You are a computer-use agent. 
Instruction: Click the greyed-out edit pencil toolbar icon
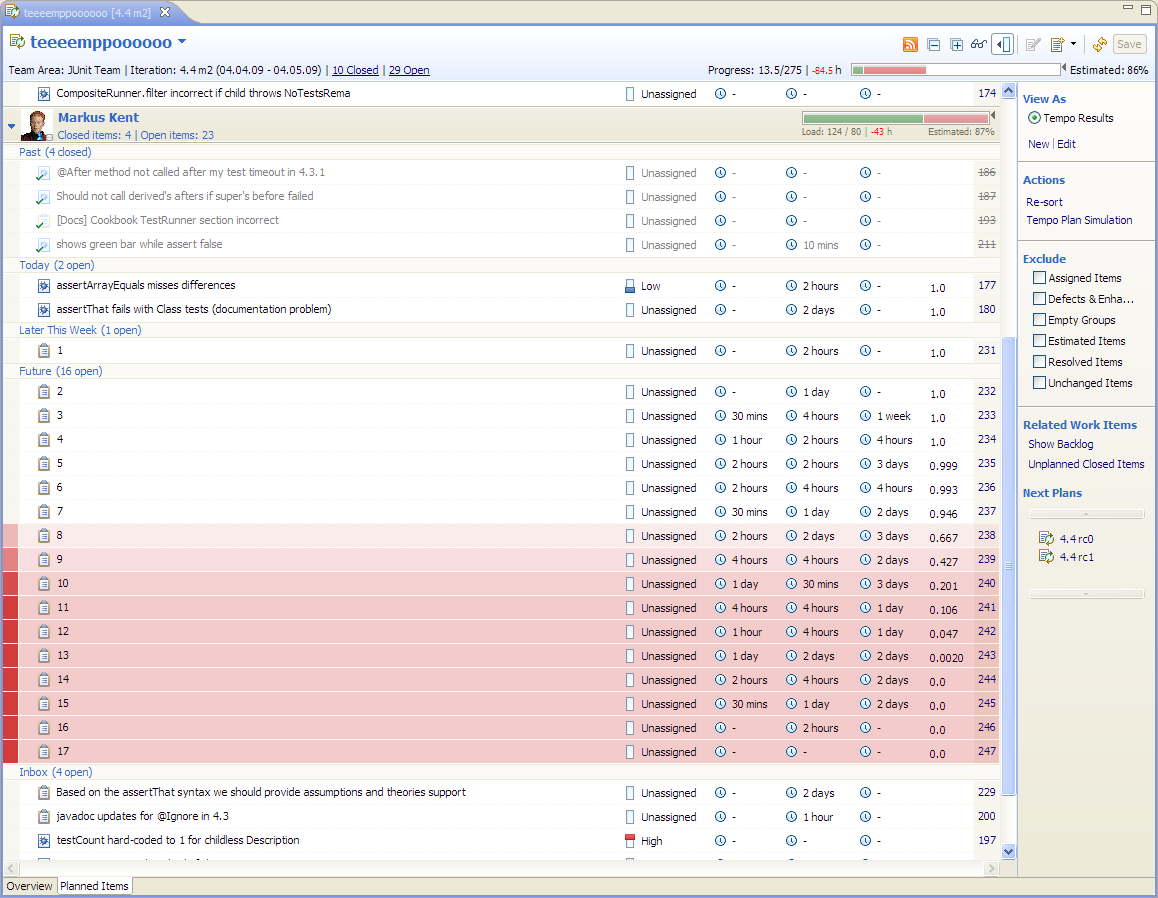coord(1033,44)
